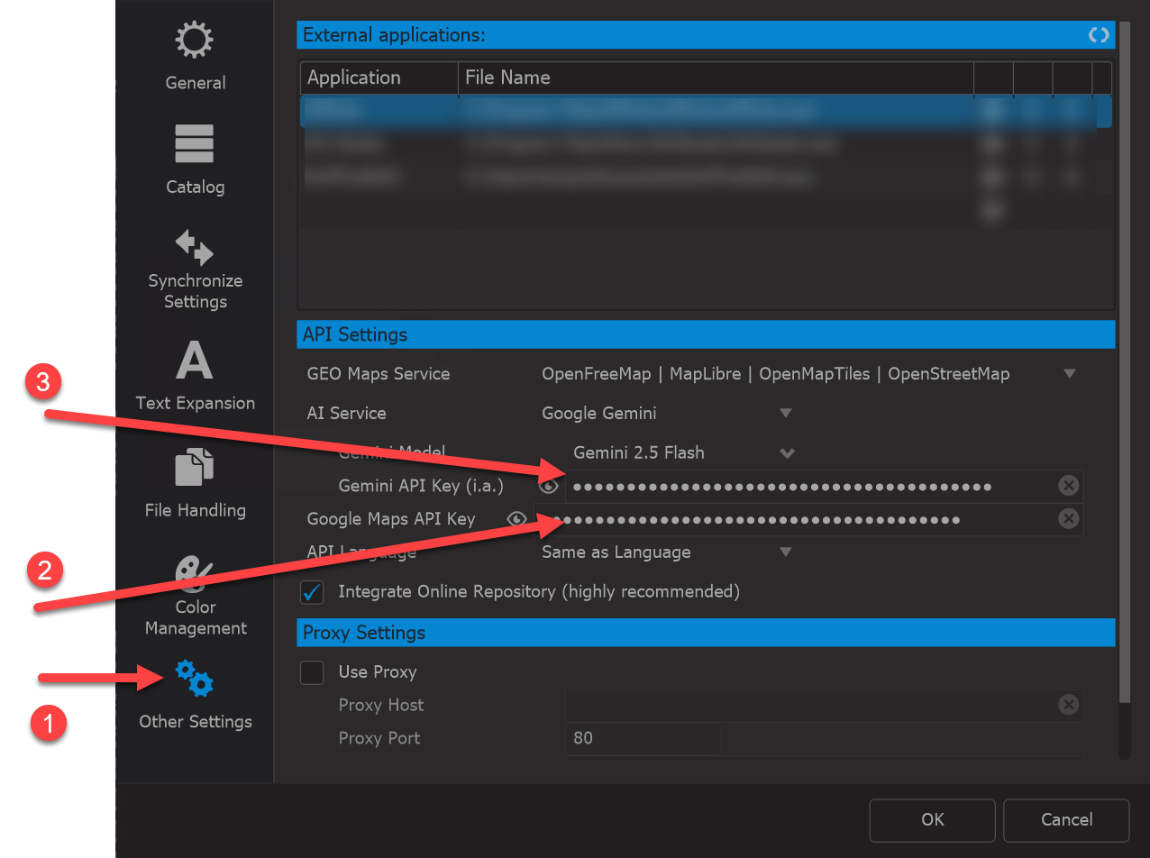This screenshot has height=858, width=1150.
Task: Click the File Name column header
Action: [716, 78]
